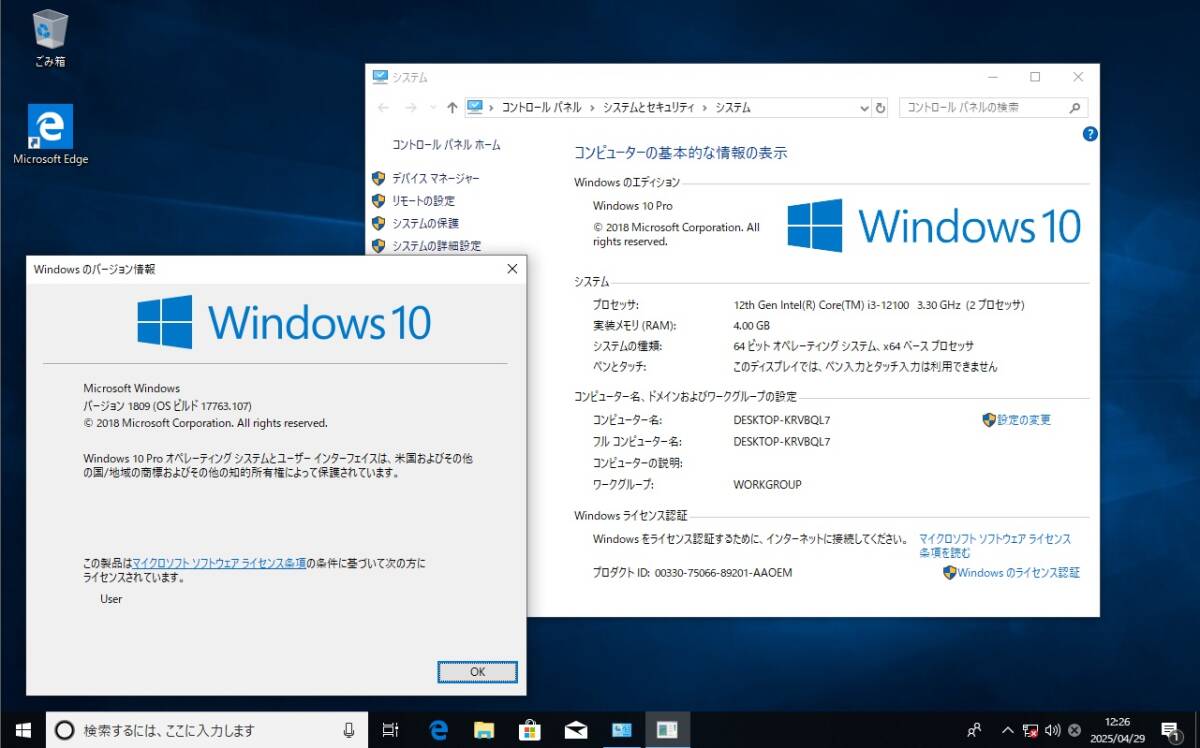Open Microsoft Store from the taskbar
This screenshot has height=748, width=1200.
coord(530,730)
